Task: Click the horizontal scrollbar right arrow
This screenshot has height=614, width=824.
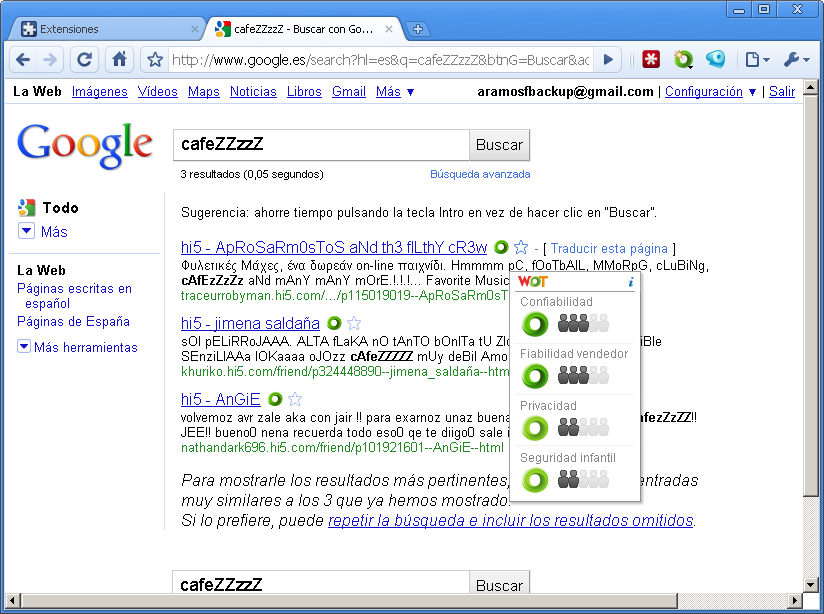Action: click(795, 600)
